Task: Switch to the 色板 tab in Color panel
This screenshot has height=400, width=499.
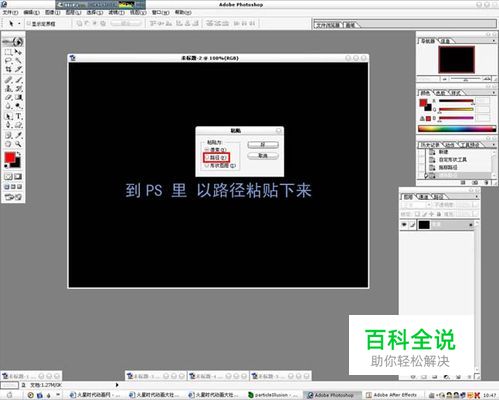Action: coord(441,93)
